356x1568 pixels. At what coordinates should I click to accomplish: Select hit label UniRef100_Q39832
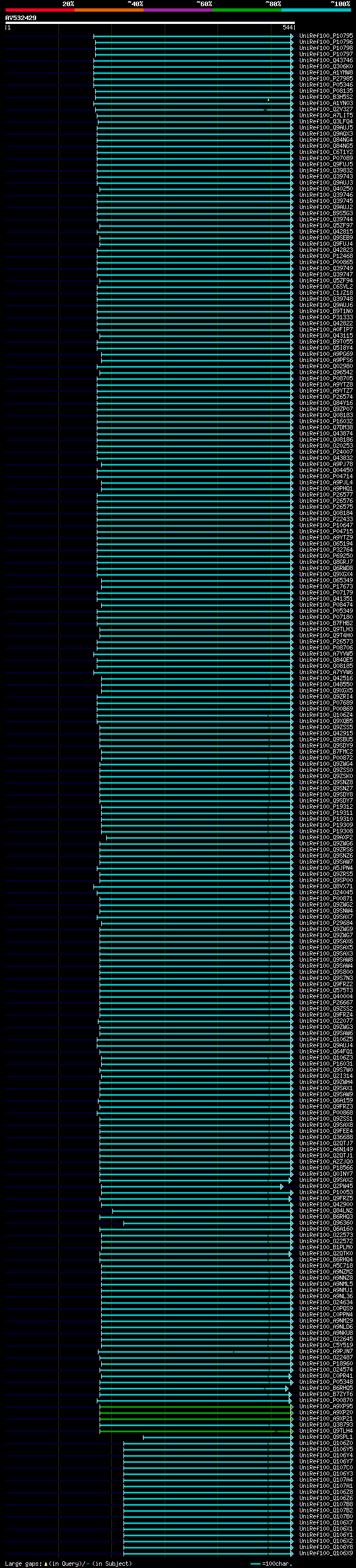pos(326,170)
